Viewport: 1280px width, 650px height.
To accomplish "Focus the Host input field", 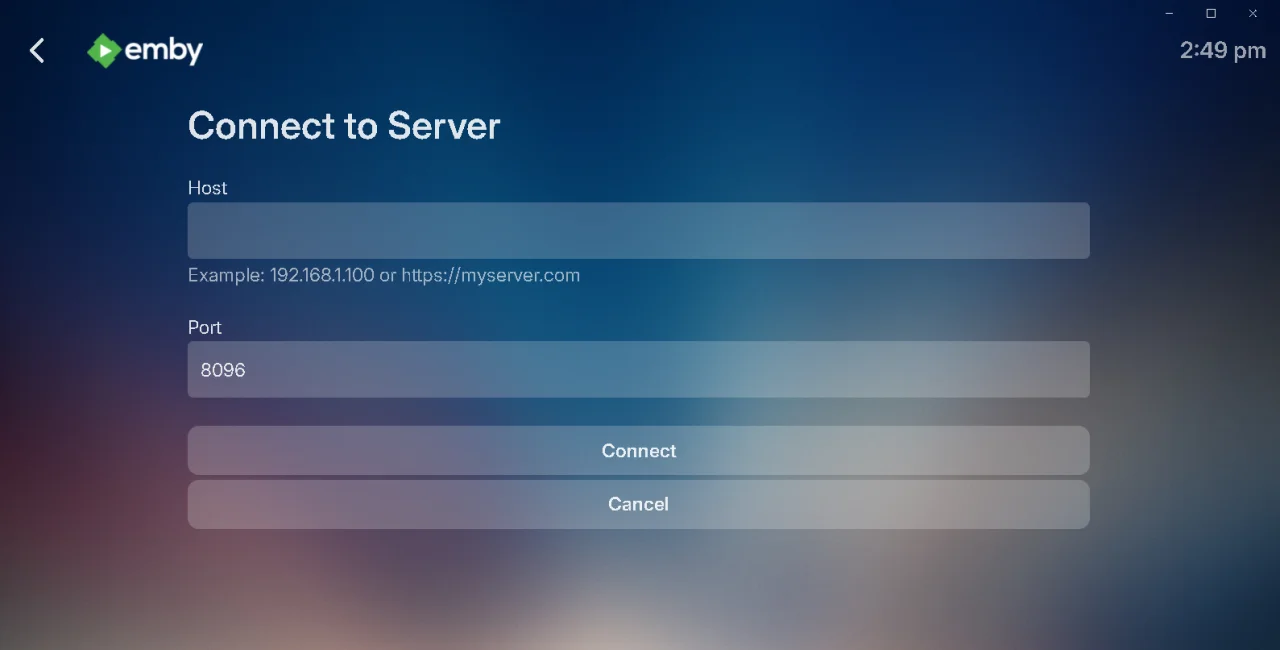I will coord(638,231).
